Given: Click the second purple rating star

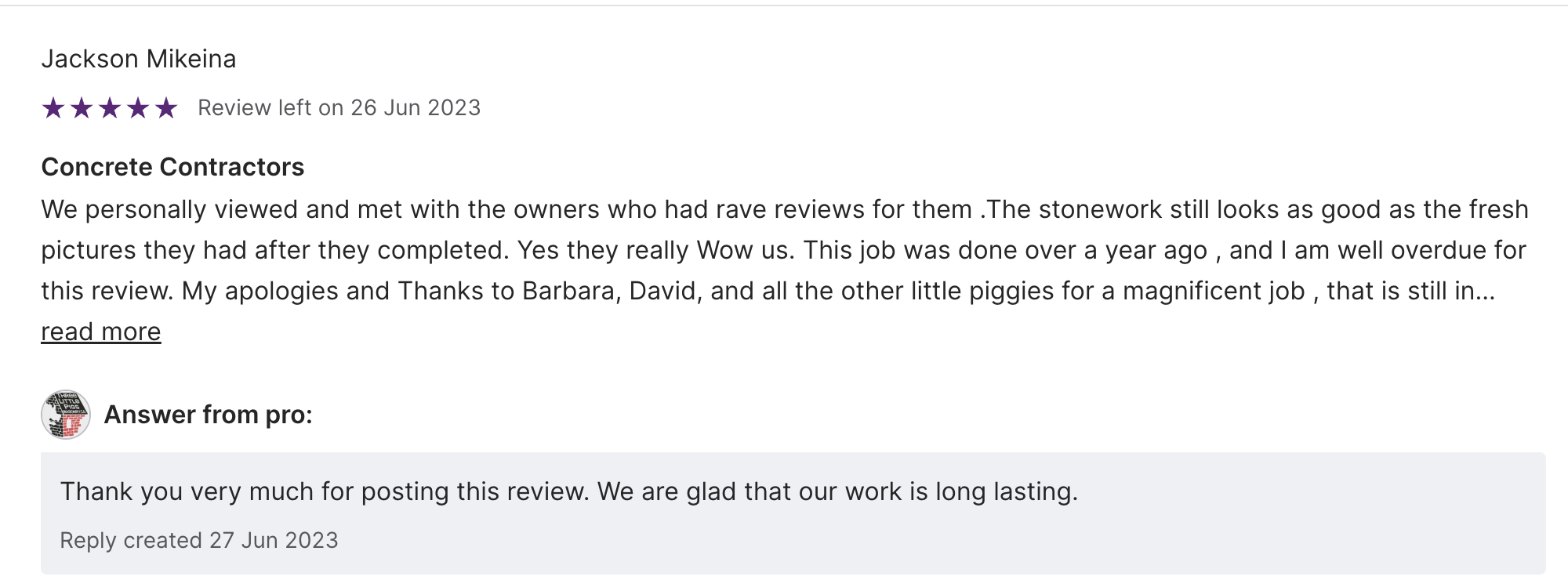Looking at the screenshot, I should 82,108.
